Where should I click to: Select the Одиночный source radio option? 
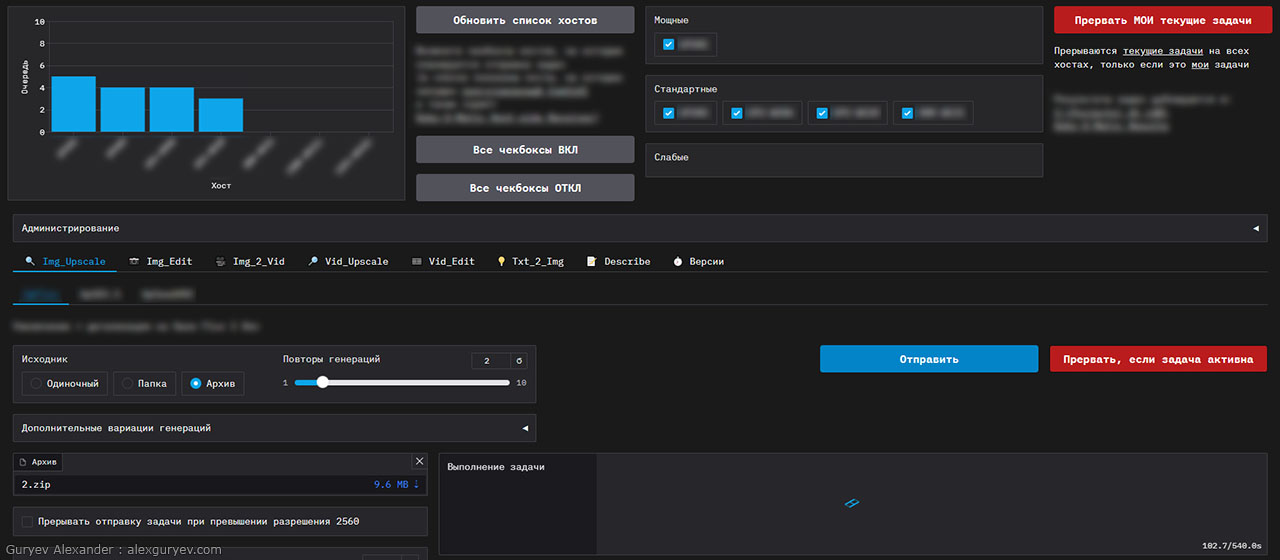(x=36, y=383)
